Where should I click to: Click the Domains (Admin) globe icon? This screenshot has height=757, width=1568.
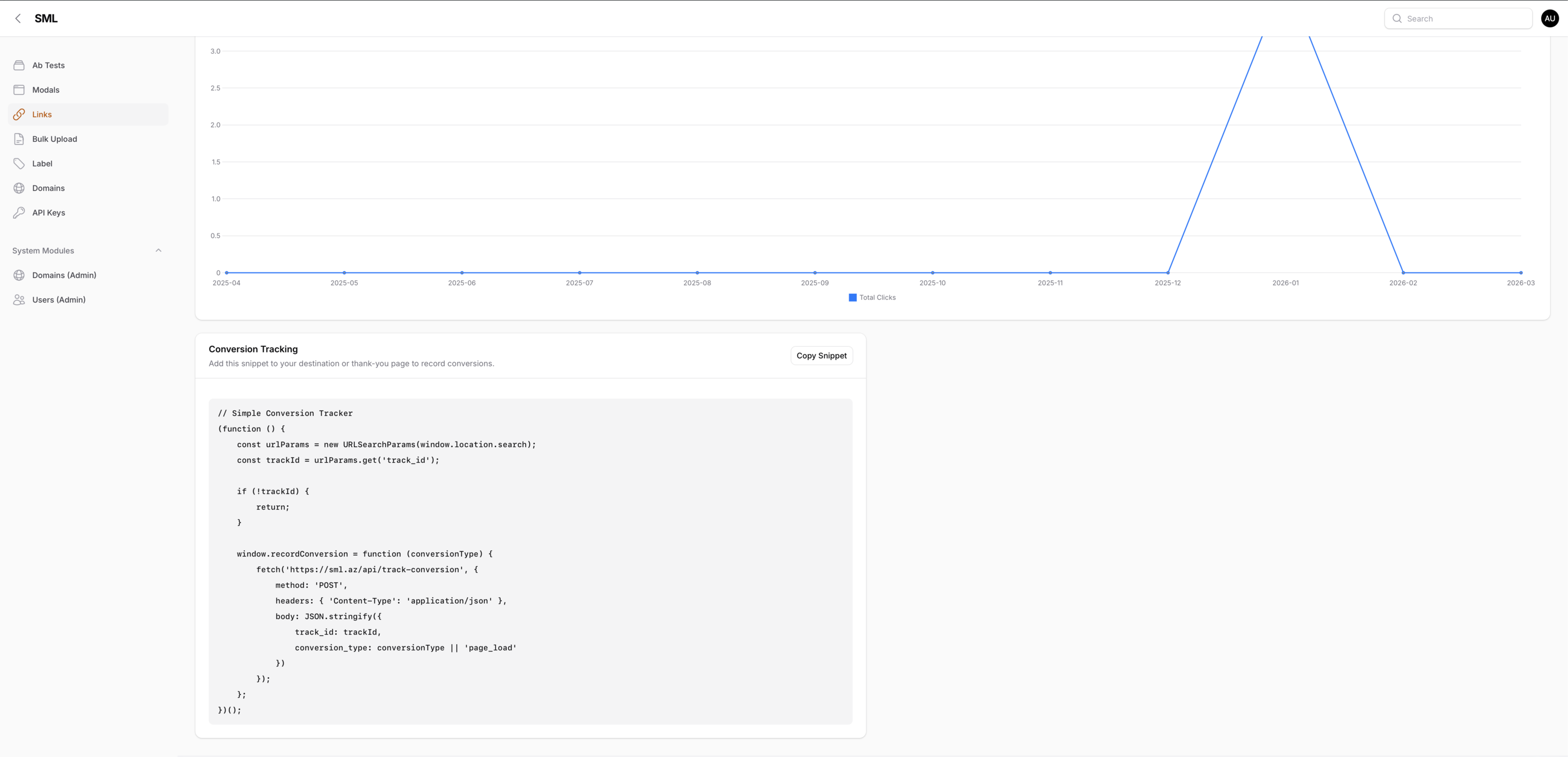pos(19,275)
